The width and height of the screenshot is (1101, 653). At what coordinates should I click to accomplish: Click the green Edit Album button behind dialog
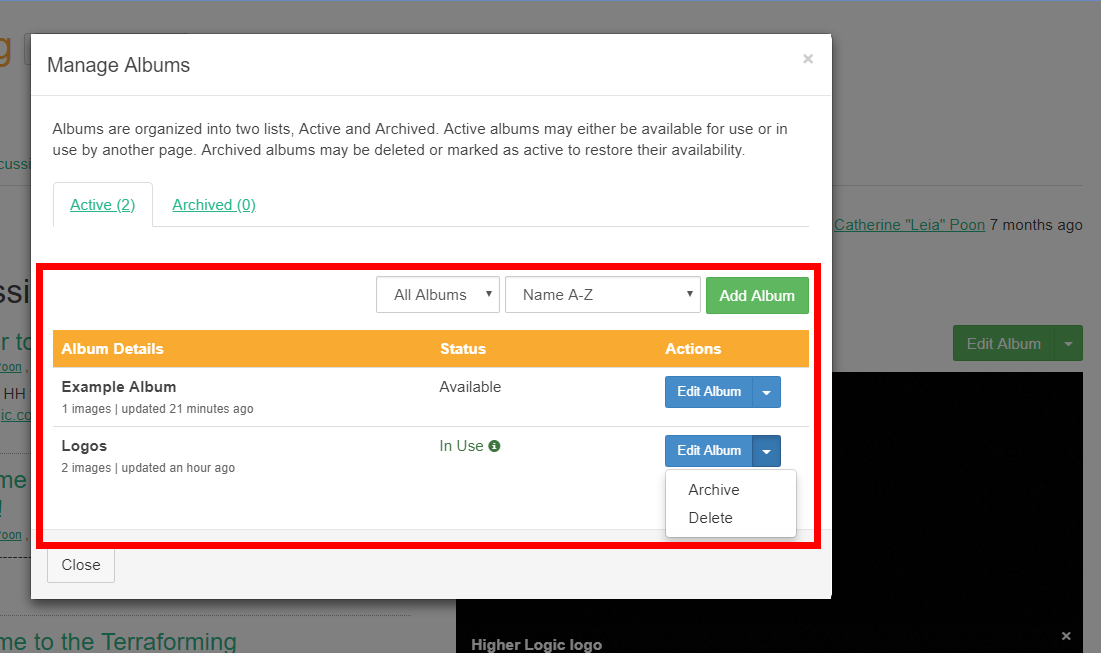(1003, 343)
